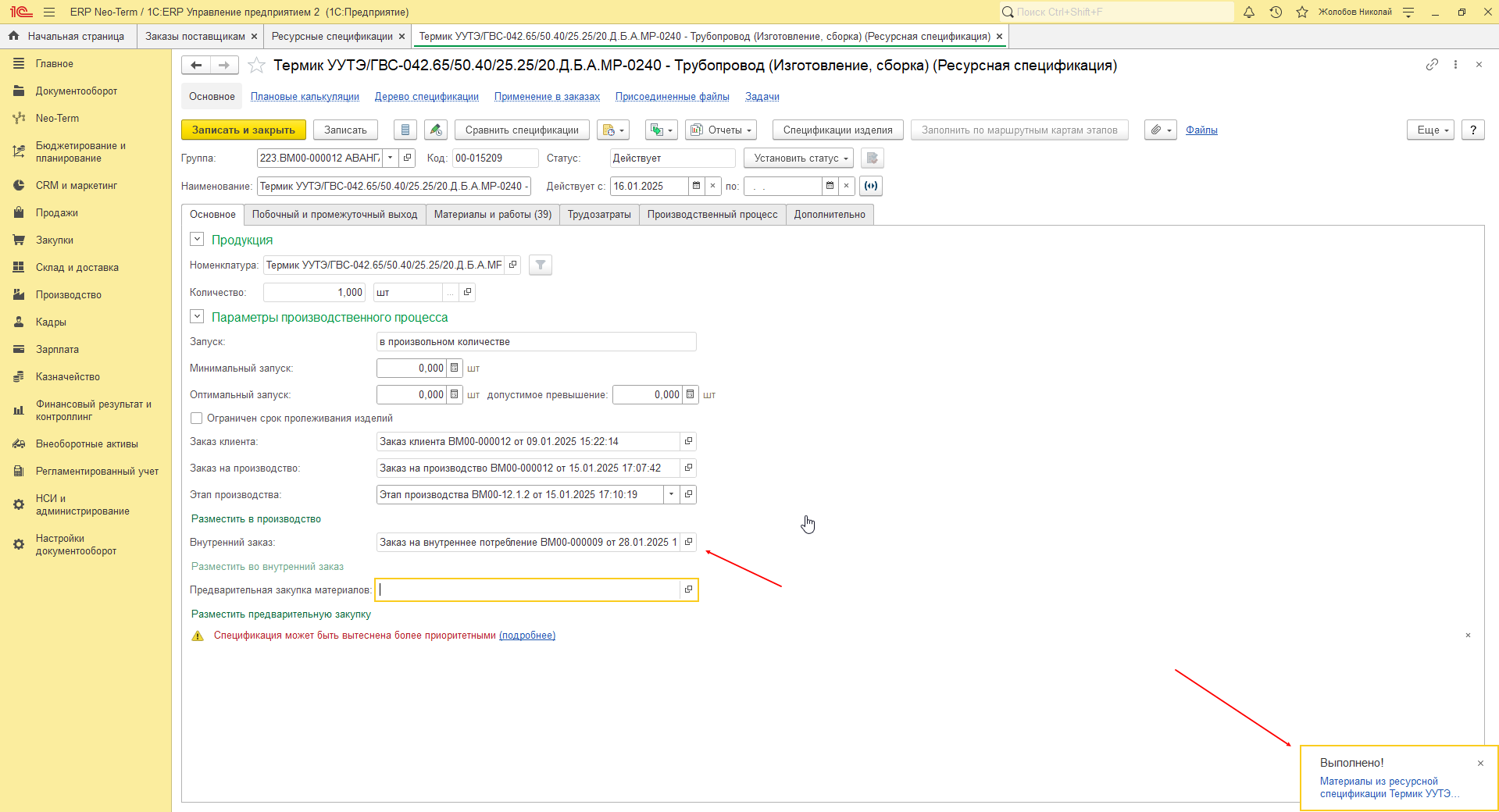The height and width of the screenshot is (812, 1499).
Task: Open the Отчеты dropdown menu
Action: pos(721,130)
